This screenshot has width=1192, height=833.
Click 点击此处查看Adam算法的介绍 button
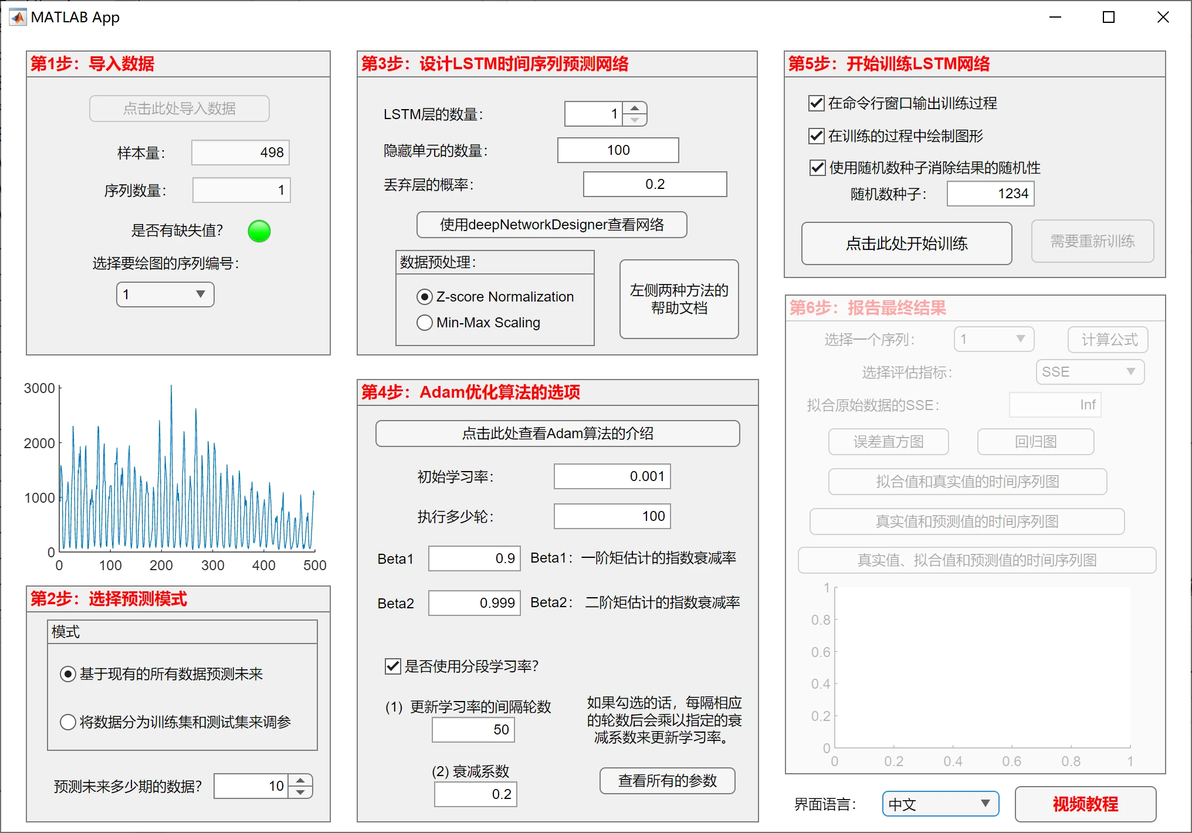pos(557,433)
